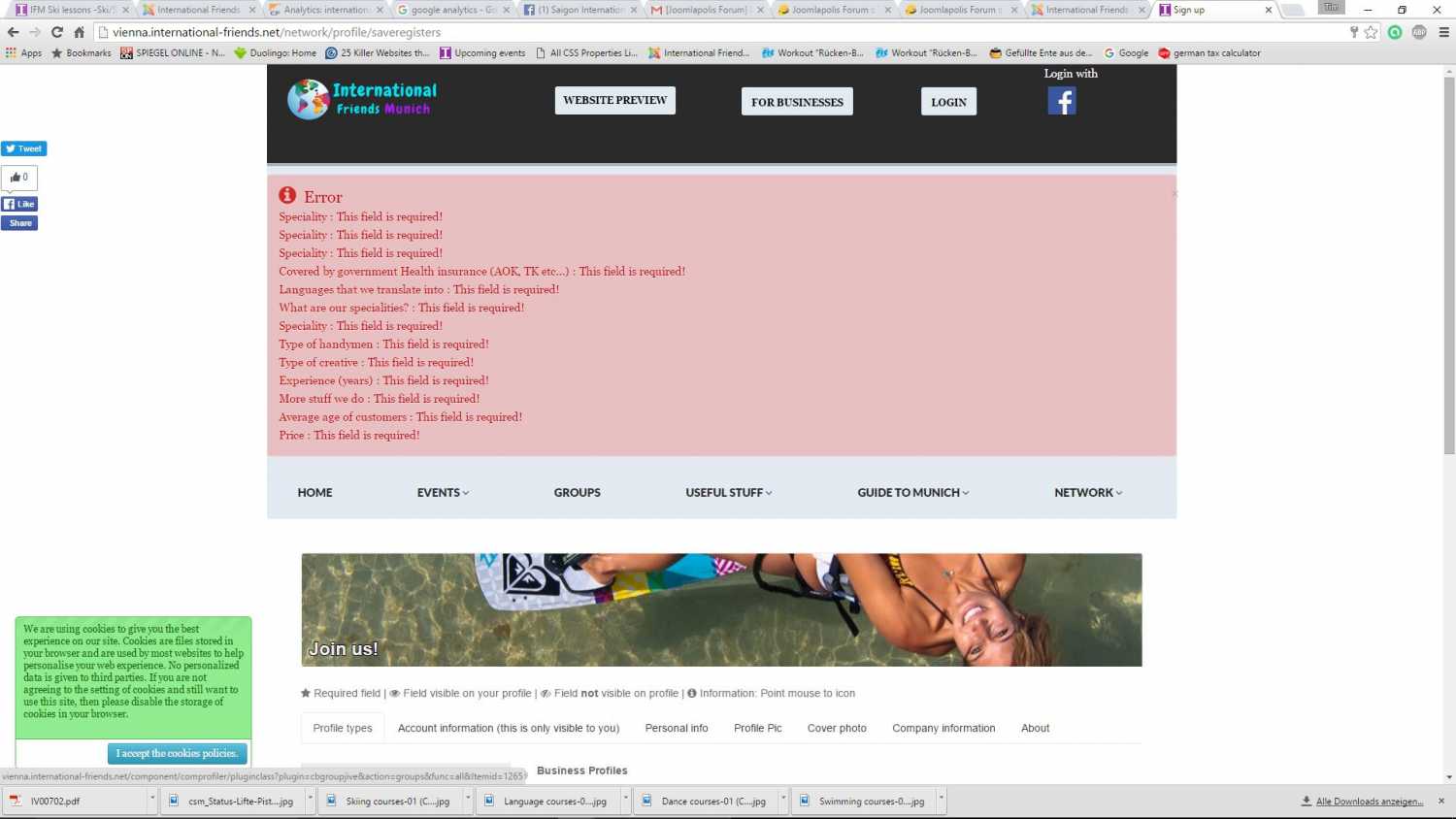1456x819 pixels.
Task: Open the Chrome menu icon
Action: point(1443,32)
